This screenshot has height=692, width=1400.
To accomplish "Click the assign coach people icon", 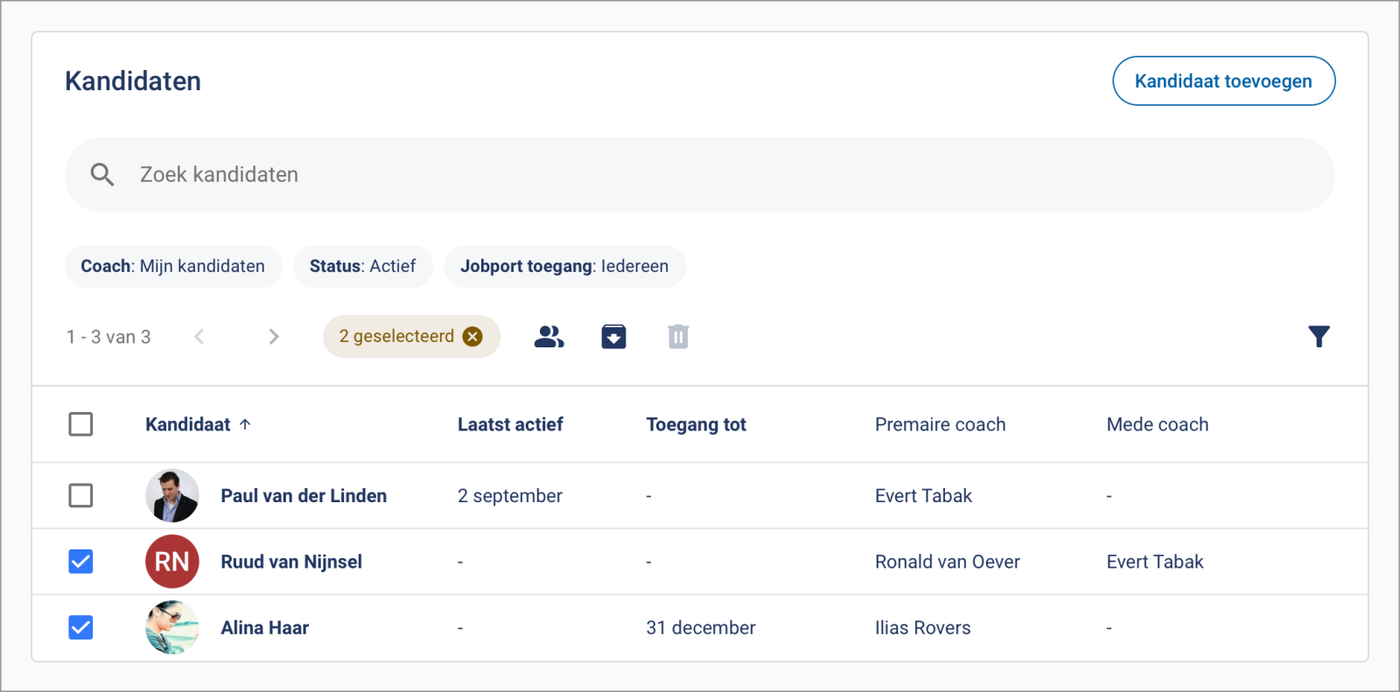I will pos(549,337).
